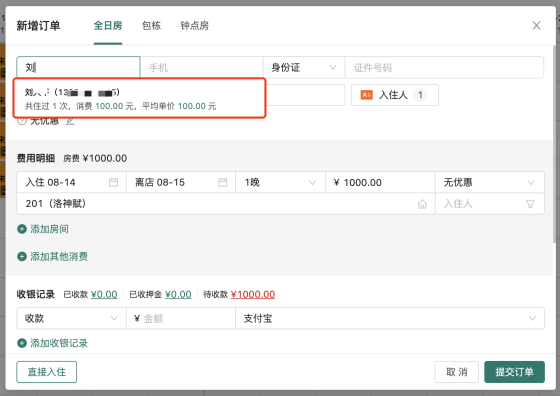The image size is (560, 396).
Task: Click the filter icon in 入住人 field
Action: [x=530, y=204]
